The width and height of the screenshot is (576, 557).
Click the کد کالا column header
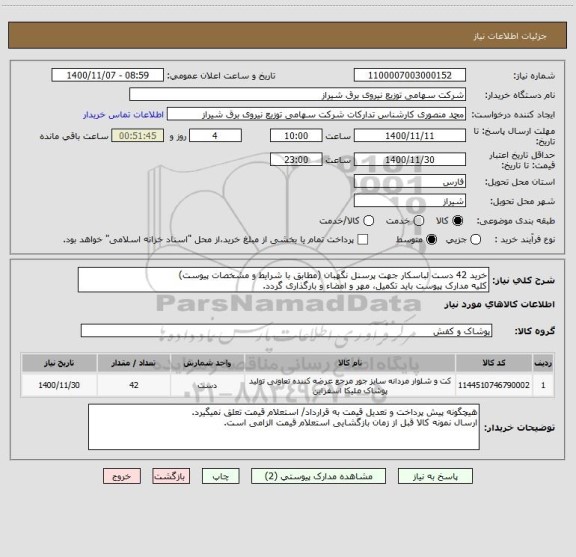pos(494,363)
